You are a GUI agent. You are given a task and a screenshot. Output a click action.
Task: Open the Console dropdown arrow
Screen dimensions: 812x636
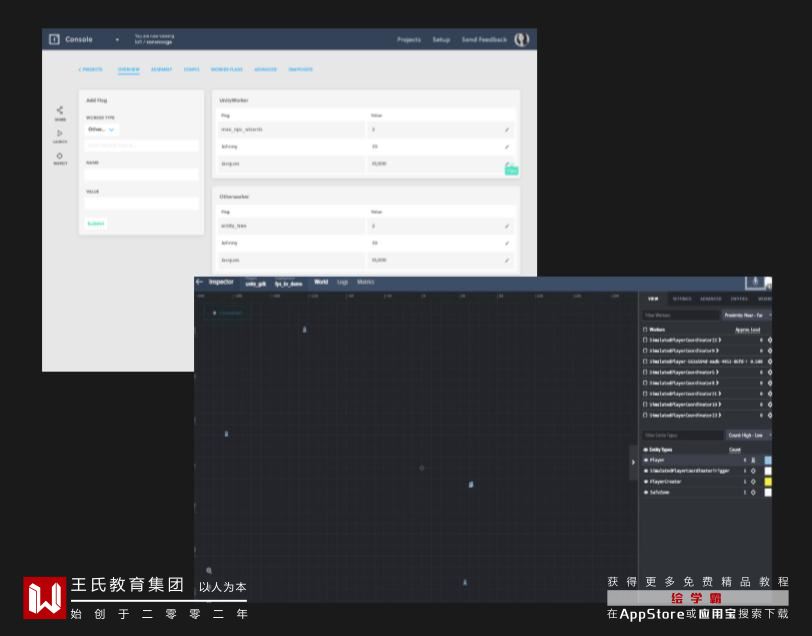point(117,40)
